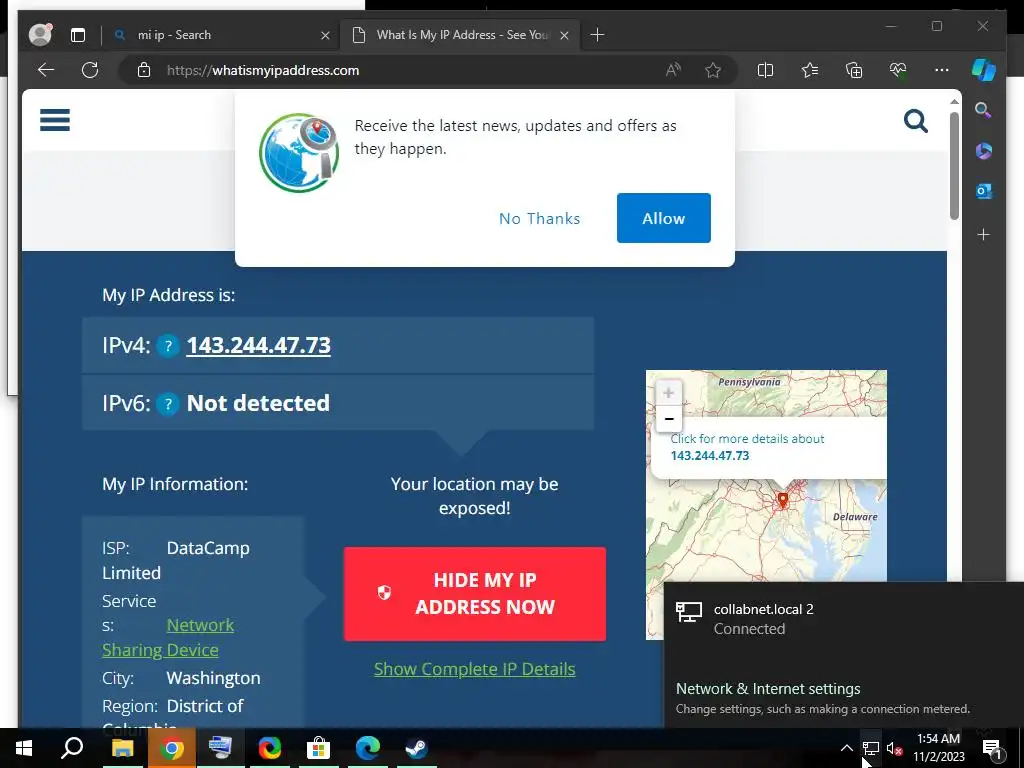Click the page vertical scrollbar thumb
Viewport: 1024px width, 768px height.
(x=954, y=166)
